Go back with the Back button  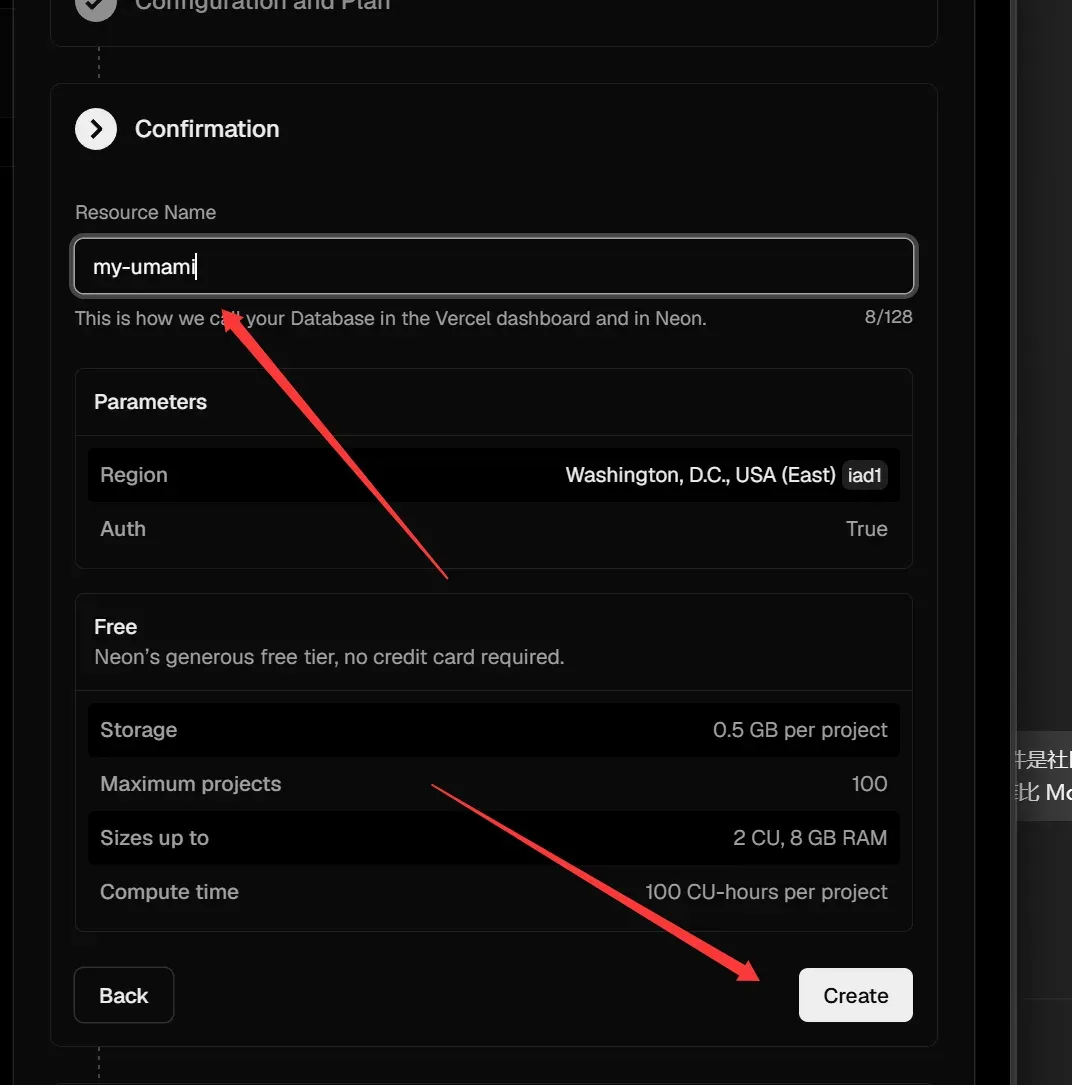click(x=124, y=995)
